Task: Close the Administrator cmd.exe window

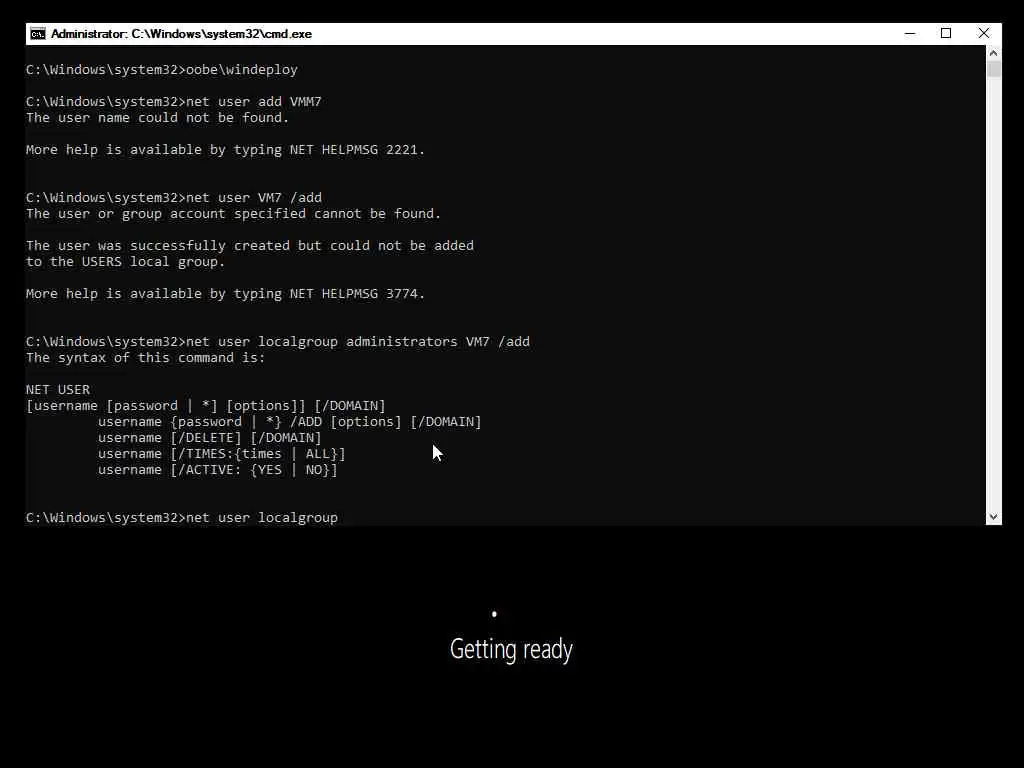Action: [984, 34]
